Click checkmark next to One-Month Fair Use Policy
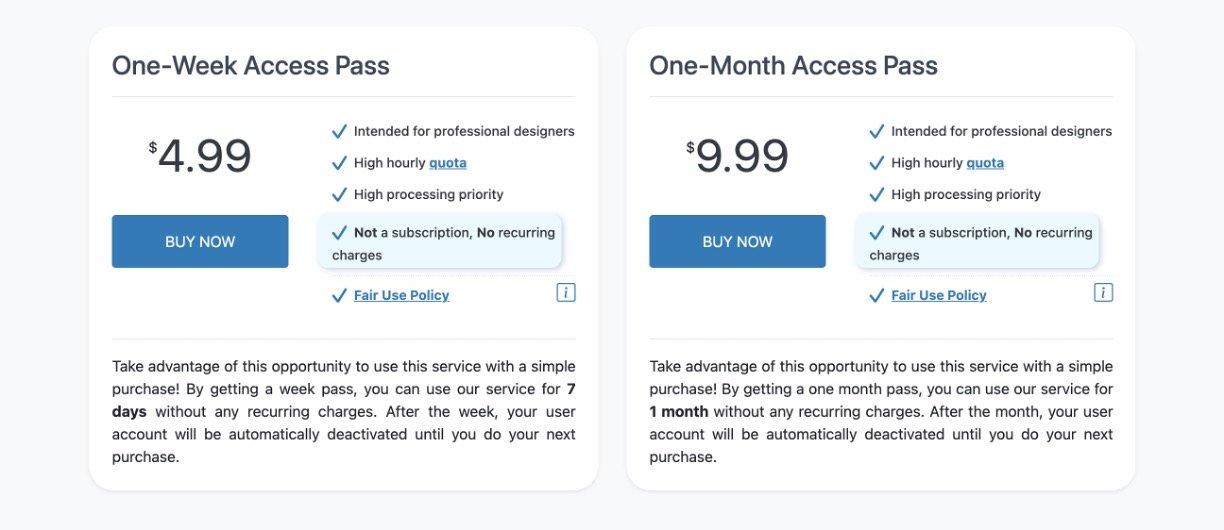 [x=876, y=295]
